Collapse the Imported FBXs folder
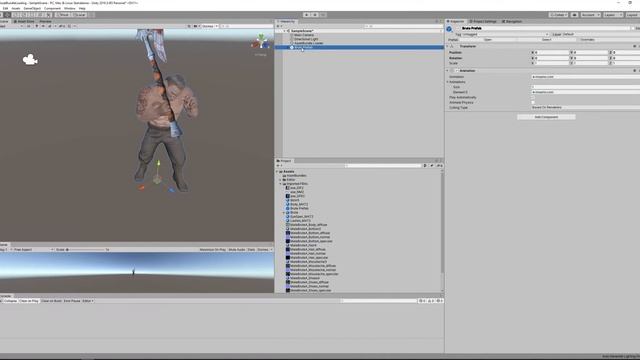The height and width of the screenshot is (360, 640). [280, 184]
